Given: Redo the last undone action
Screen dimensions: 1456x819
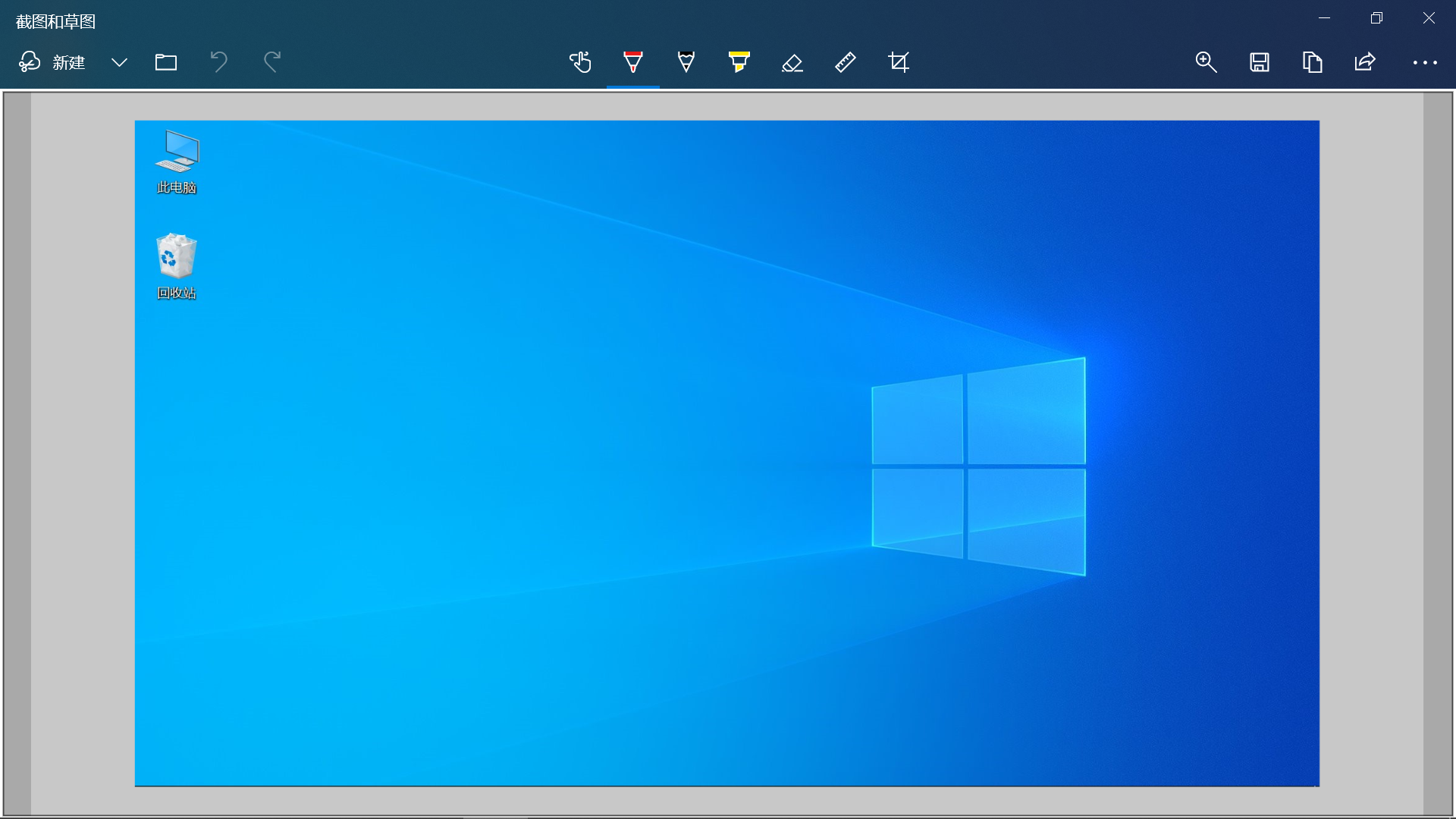Looking at the screenshot, I should 271,62.
